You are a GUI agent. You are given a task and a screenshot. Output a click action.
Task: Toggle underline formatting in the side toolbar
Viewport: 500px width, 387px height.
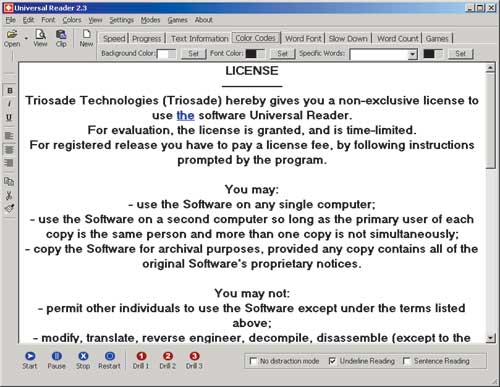pos(10,117)
